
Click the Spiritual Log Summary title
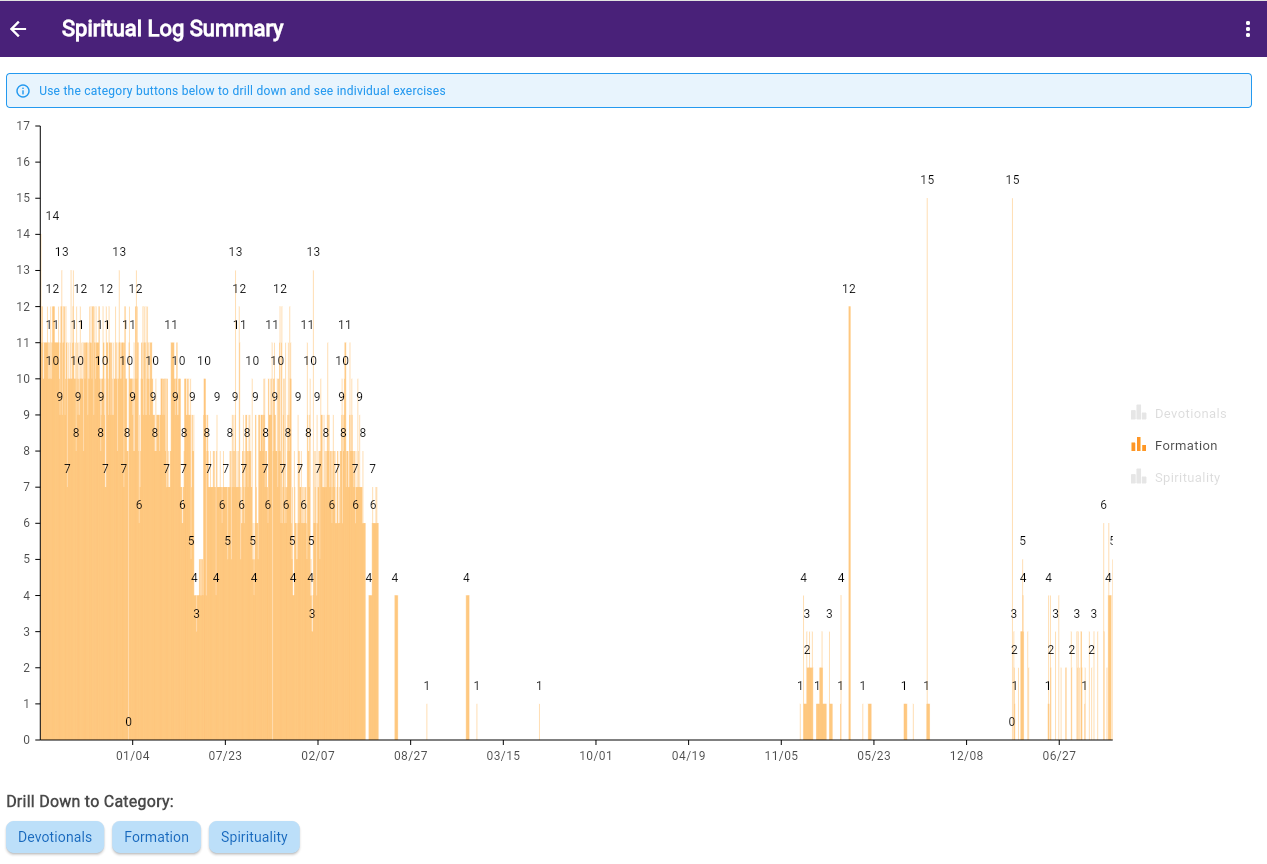[172, 29]
